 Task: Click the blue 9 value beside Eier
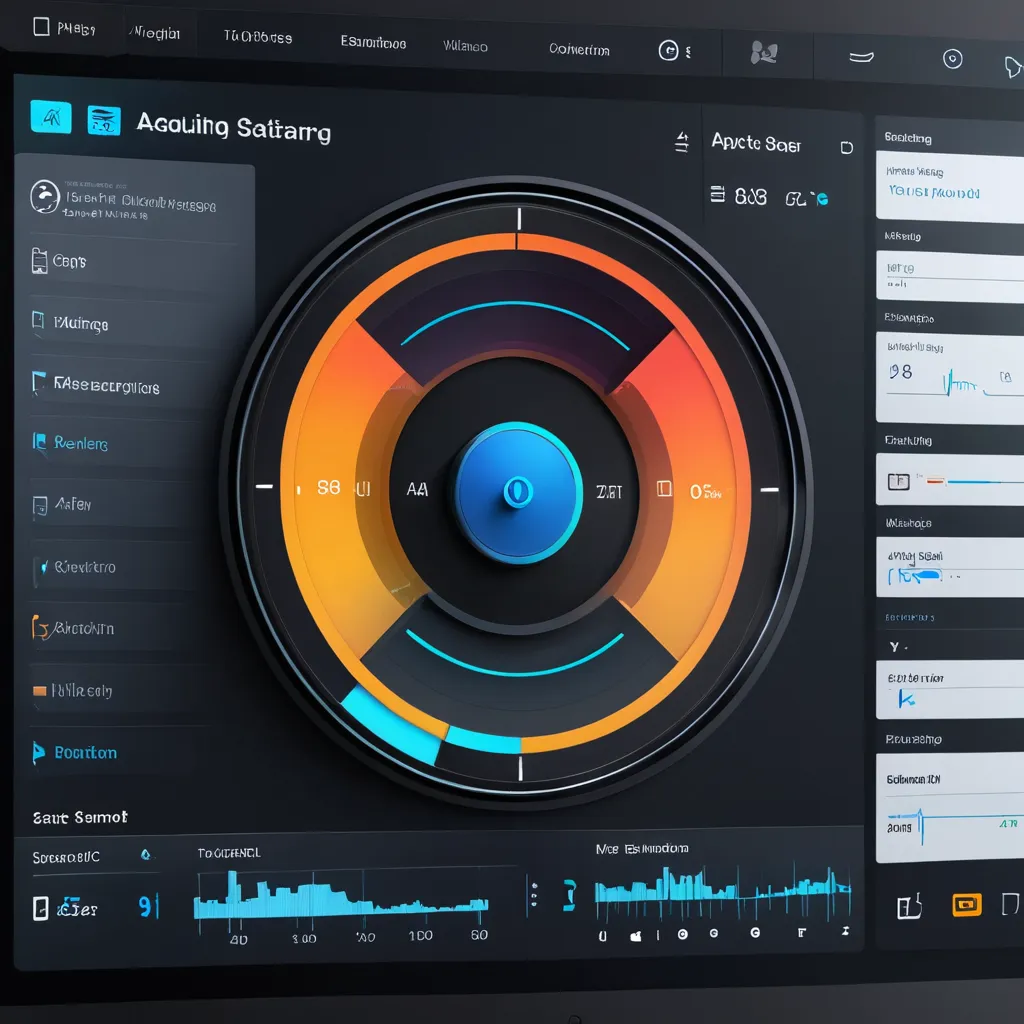145,906
